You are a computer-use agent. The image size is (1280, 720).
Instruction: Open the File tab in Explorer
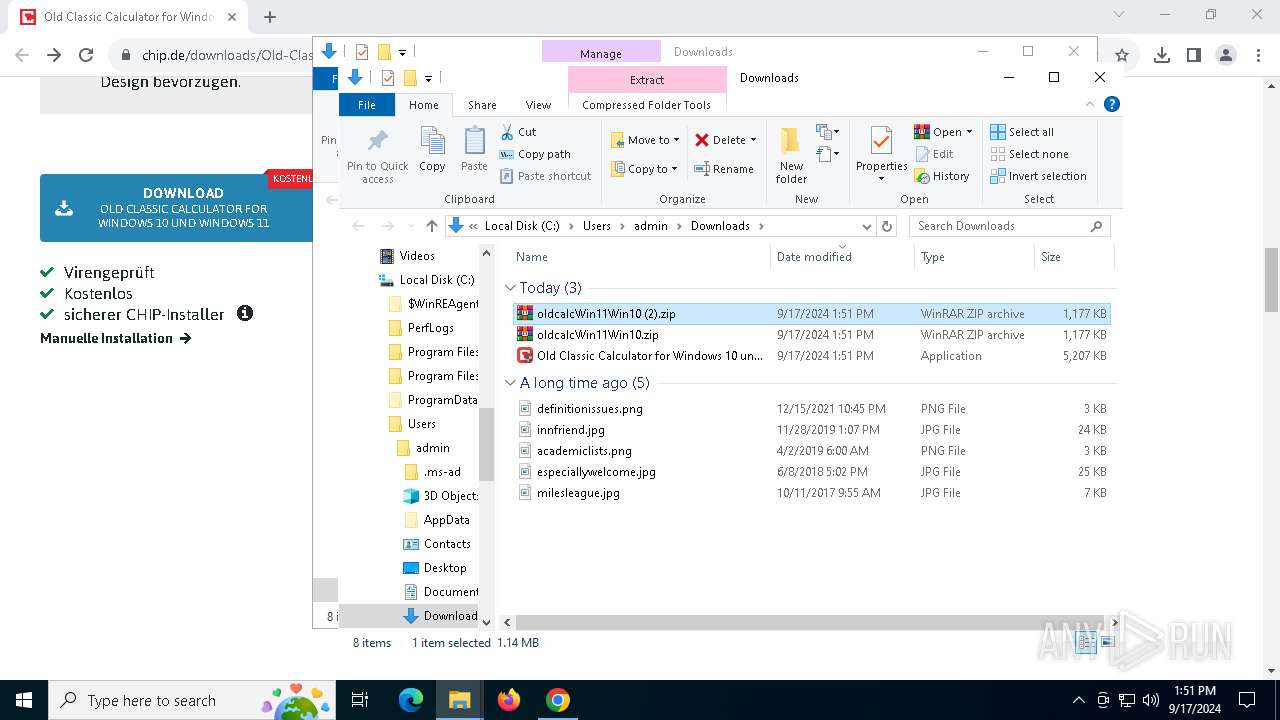[x=367, y=104]
